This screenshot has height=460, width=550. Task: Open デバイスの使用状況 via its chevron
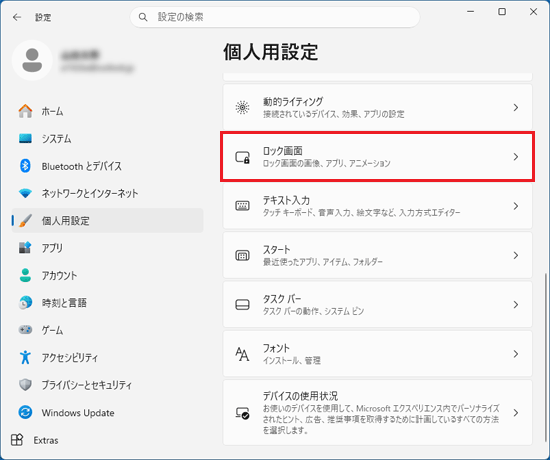click(x=516, y=413)
